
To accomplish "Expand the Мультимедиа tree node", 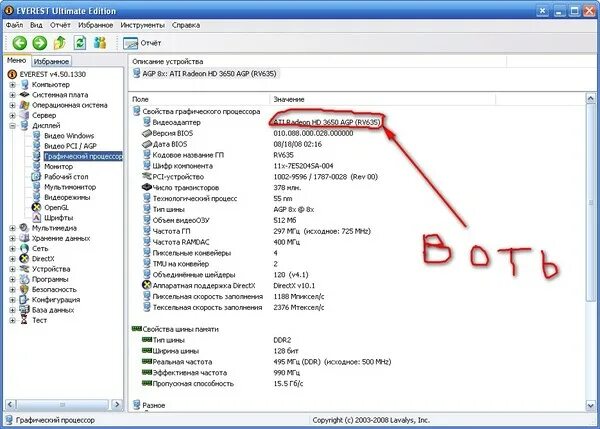I will pos(12,228).
